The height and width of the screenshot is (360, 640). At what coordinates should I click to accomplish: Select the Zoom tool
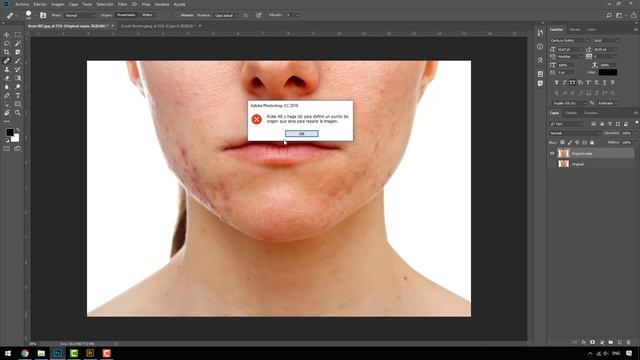point(18,113)
